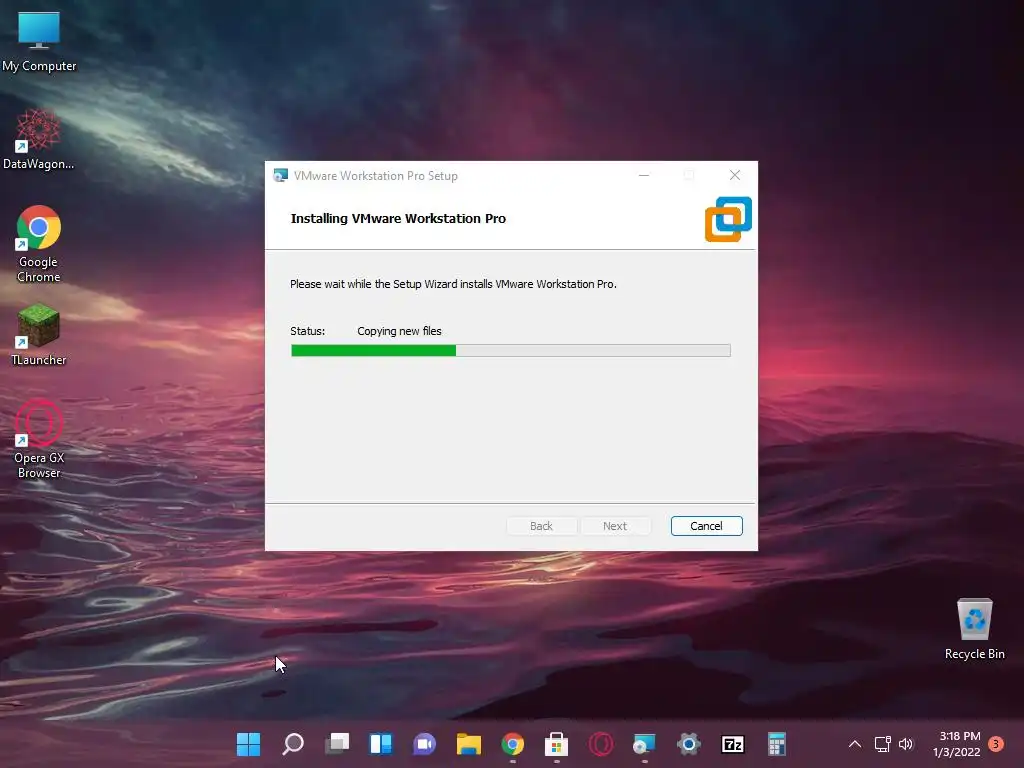The width and height of the screenshot is (1024, 768).
Task: Open the volume tray icon
Action: [906, 744]
